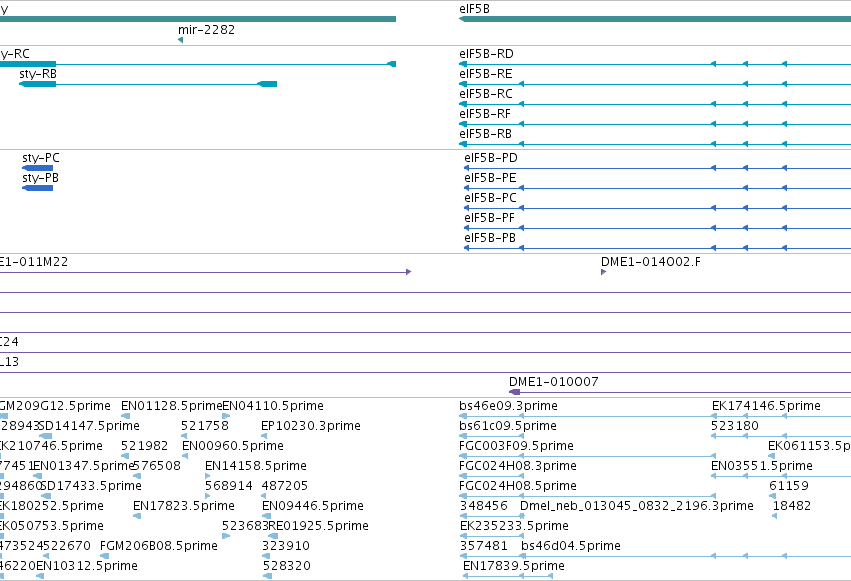
Task: Click feature 568914
Action: pos(229,486)
